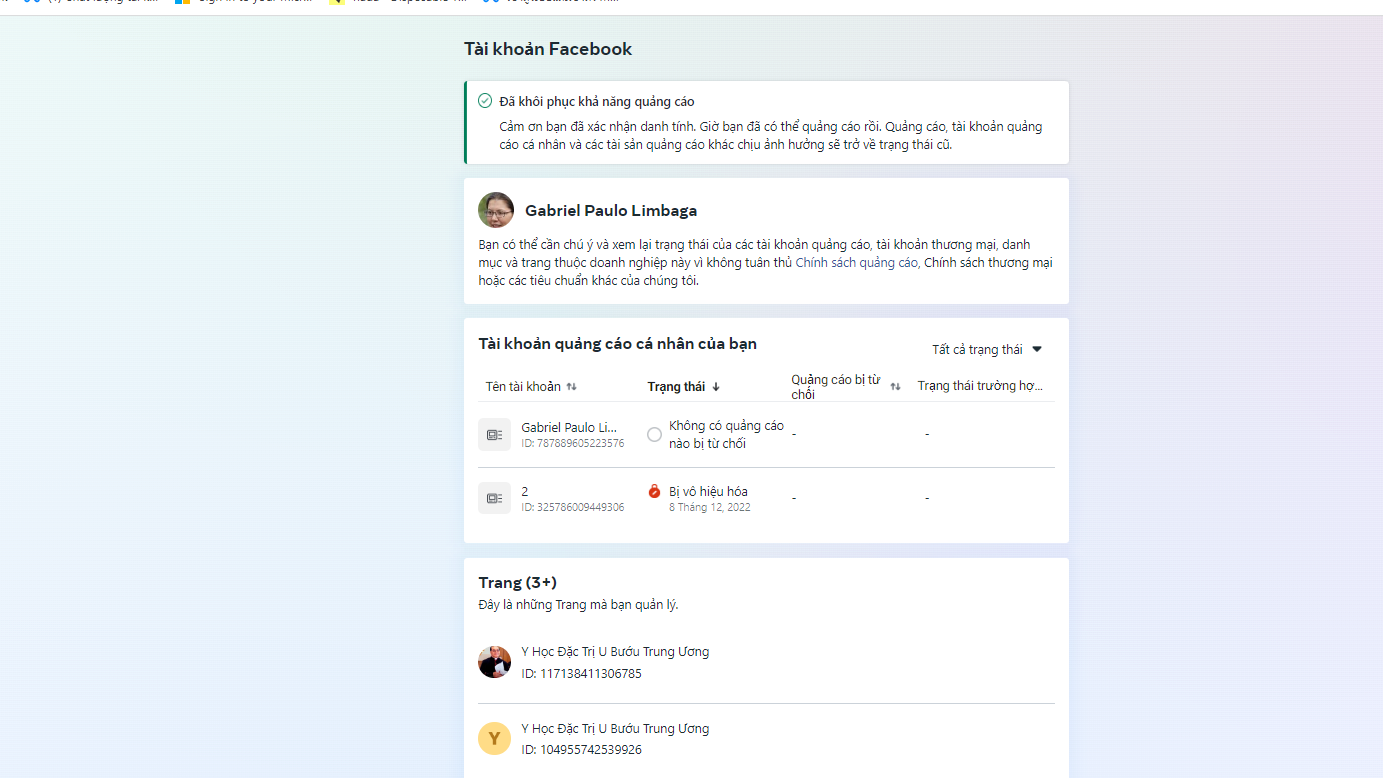Click the down arrow next to Trạng thái header
This screenshot has height=778, width=1383.
(x=716, y=387)
